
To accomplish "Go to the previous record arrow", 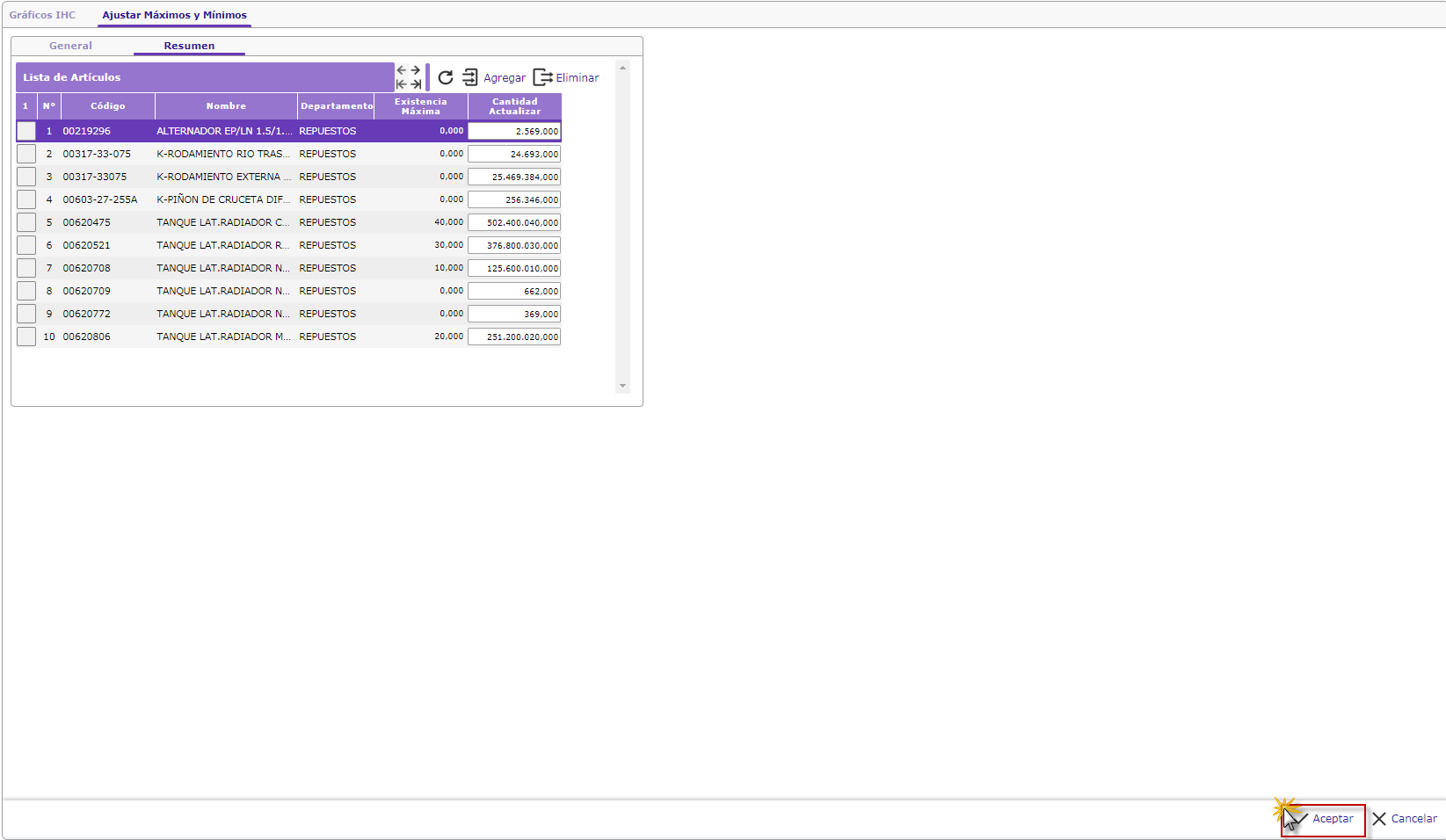I will [402, 70].
